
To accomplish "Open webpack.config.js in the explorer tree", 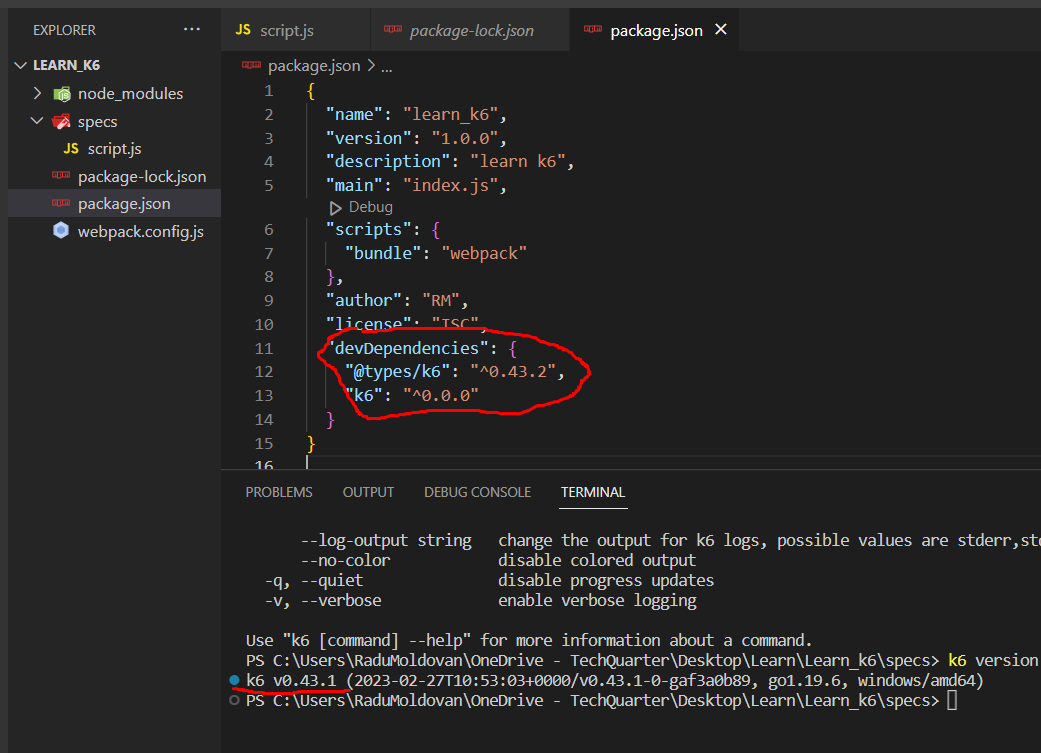I will coord(141,232).
